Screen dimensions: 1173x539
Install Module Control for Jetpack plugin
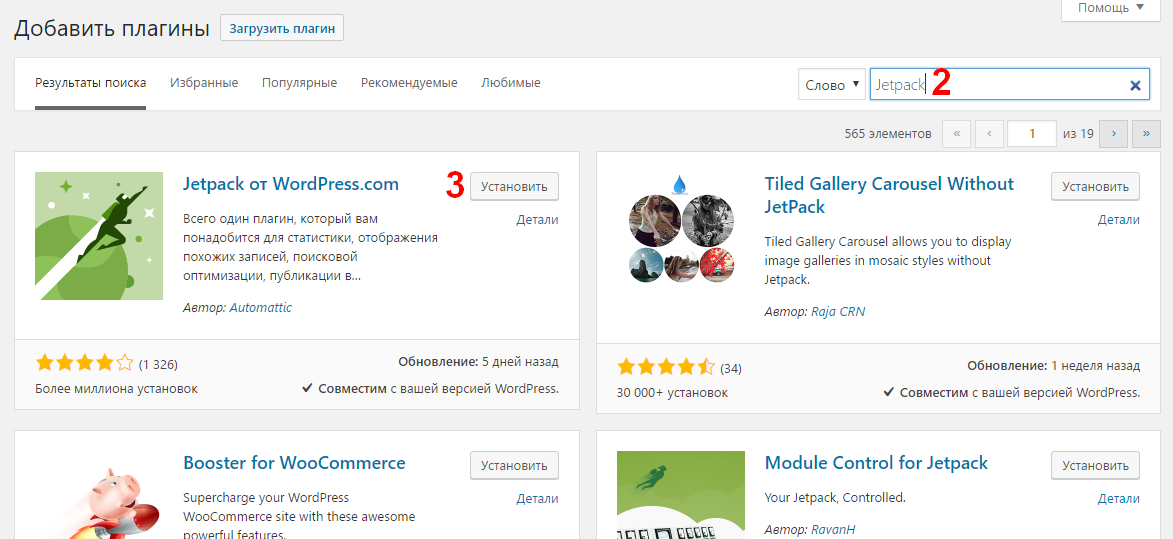point(1095,465)
